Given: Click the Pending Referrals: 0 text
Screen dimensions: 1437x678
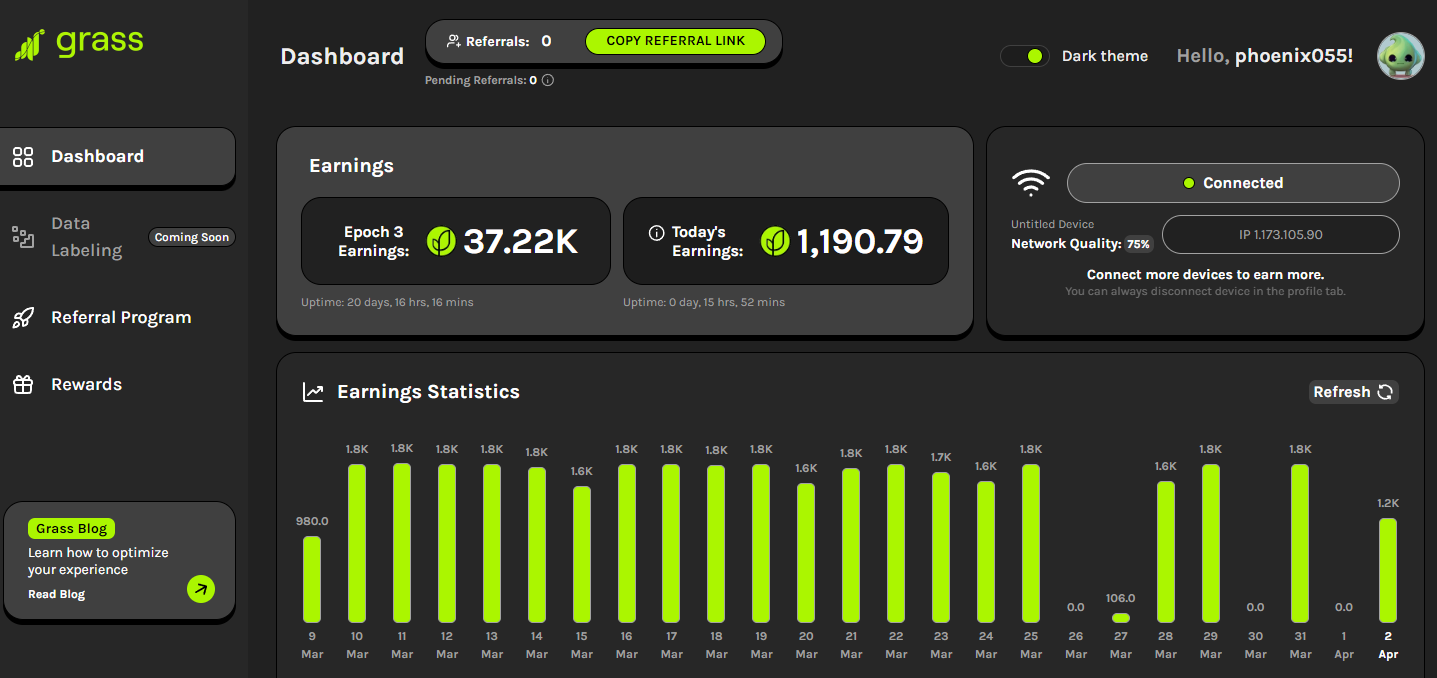Looking at the screenshot, I should click(x=481, y=80).
